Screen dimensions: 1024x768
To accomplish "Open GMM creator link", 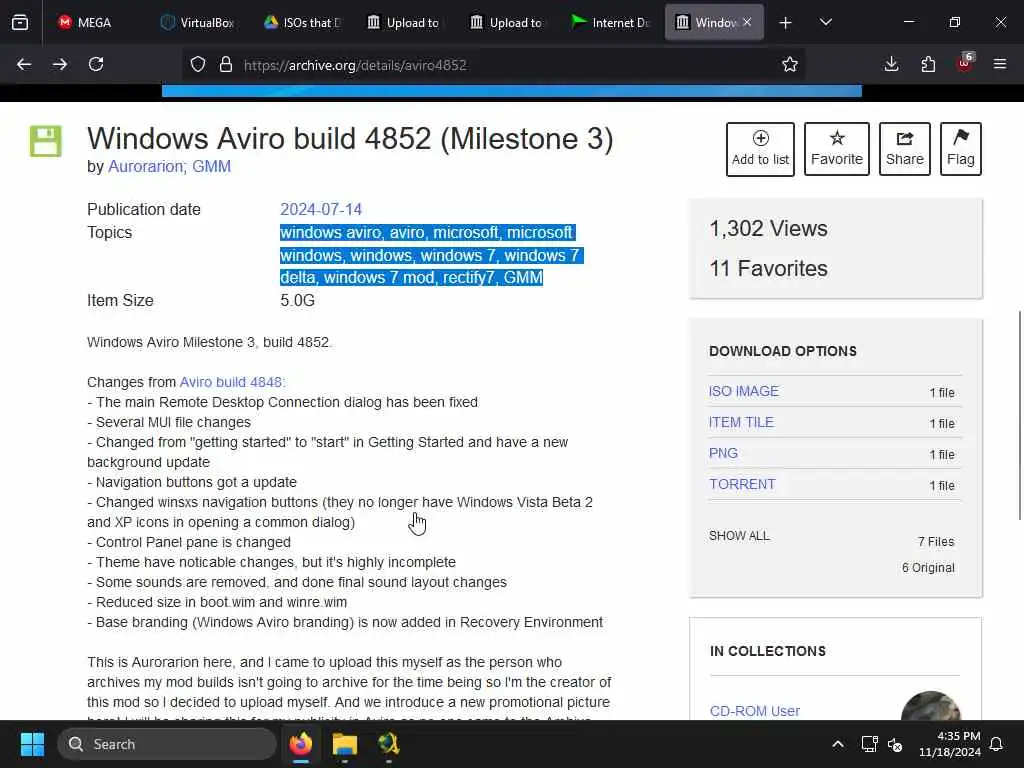I will click(212, 167).
